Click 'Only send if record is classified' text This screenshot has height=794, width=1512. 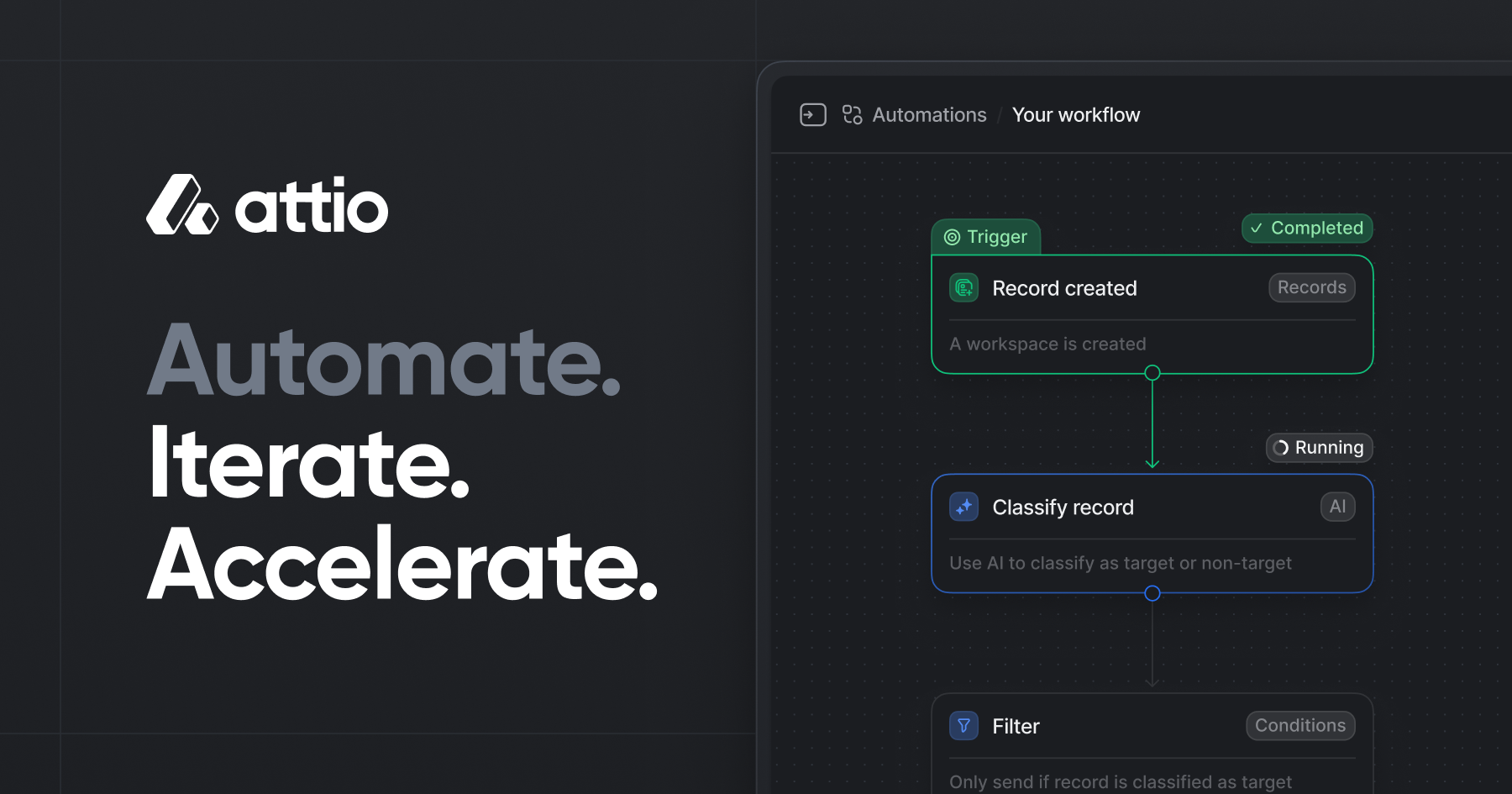coord(1121,782)
